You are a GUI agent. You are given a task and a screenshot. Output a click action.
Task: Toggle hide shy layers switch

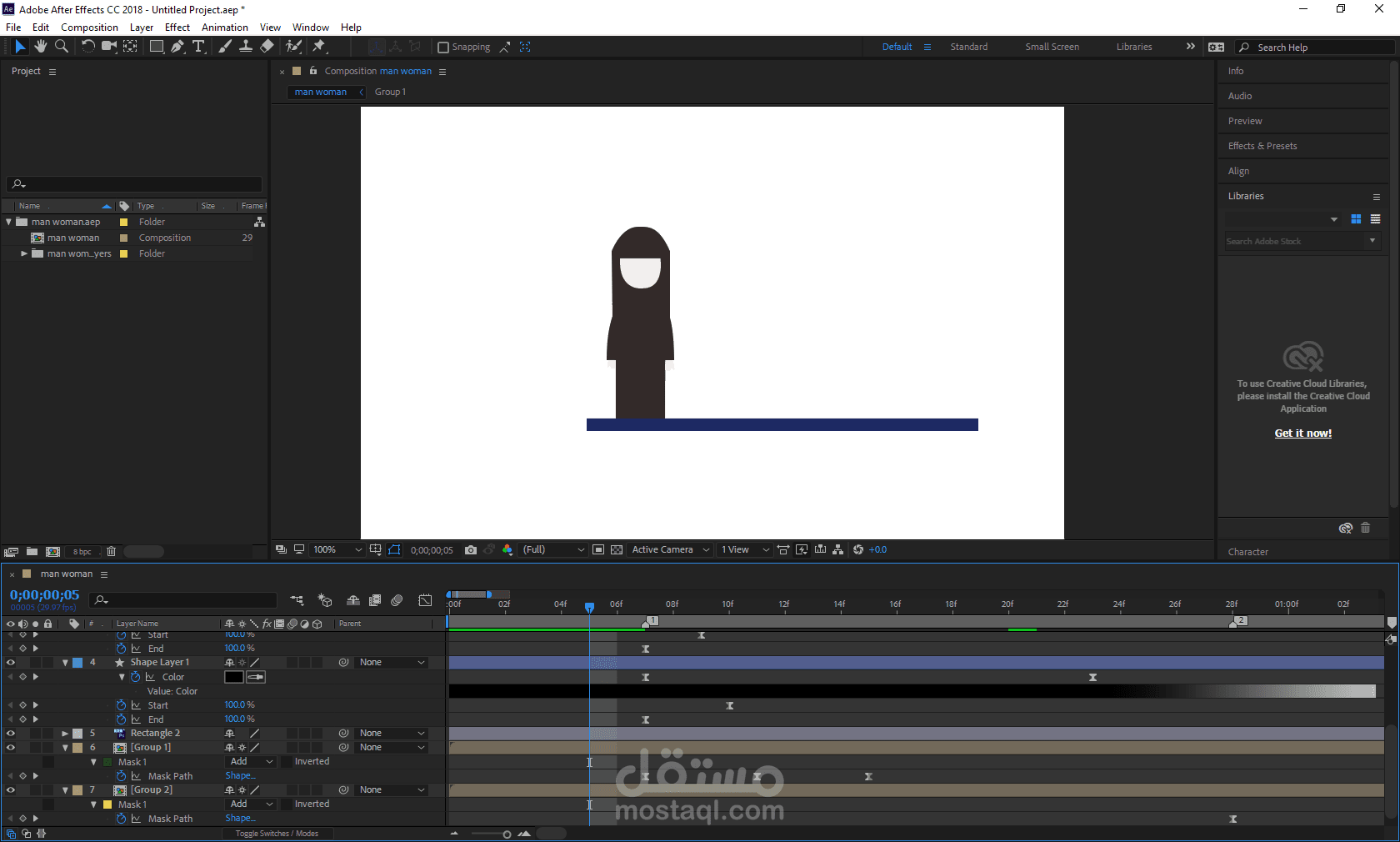353,600
